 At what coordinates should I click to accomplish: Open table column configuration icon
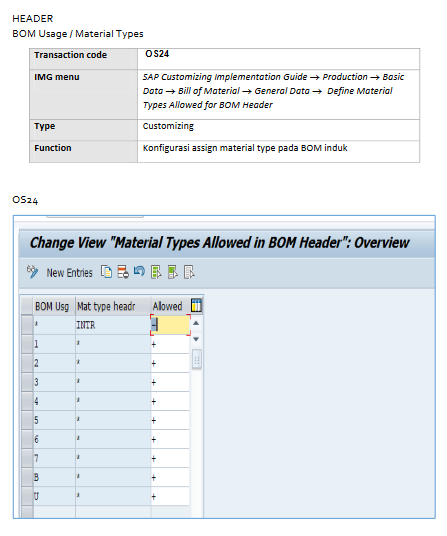coord(197,305)
